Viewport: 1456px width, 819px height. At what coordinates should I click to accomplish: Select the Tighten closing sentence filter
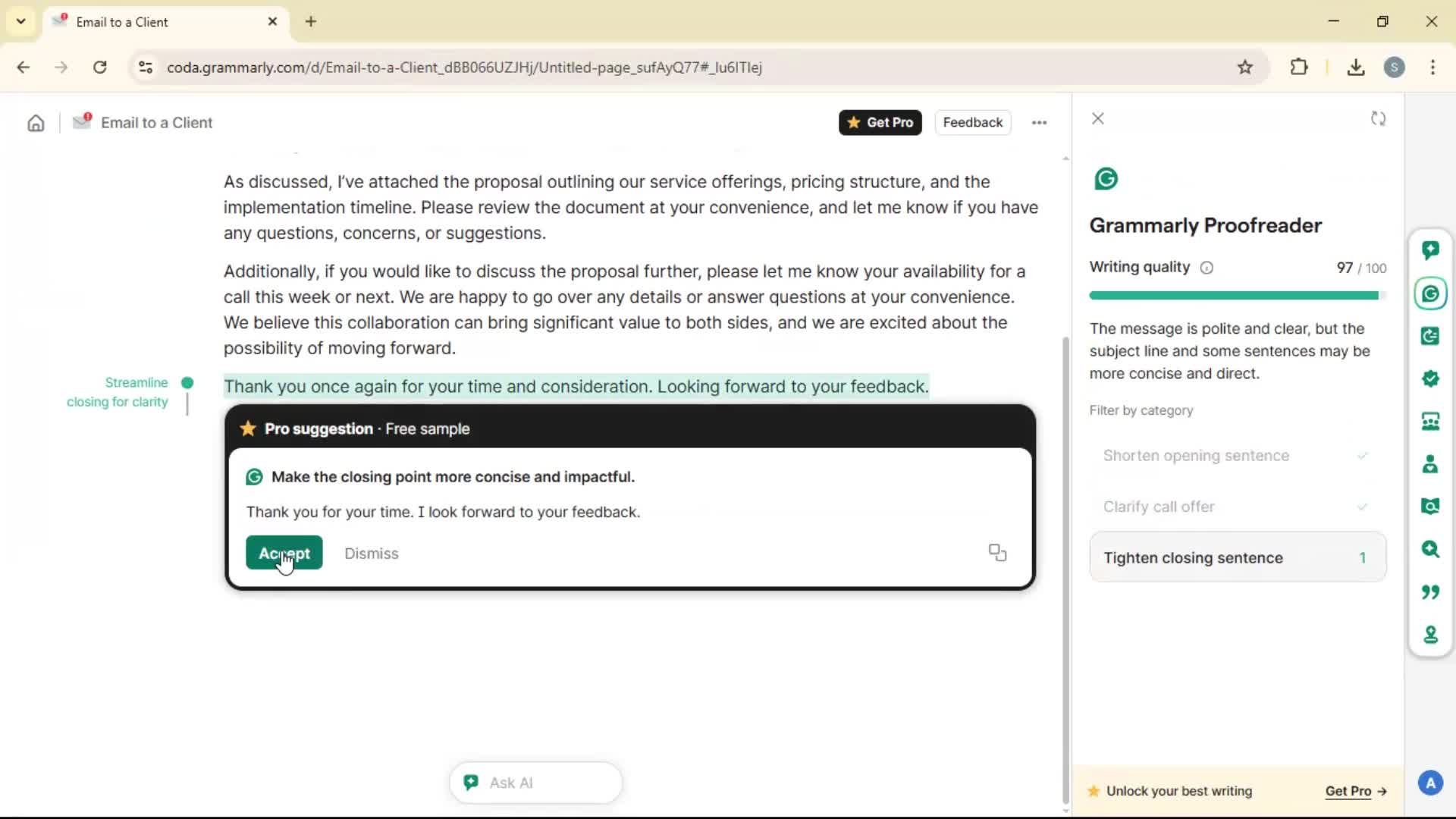point(1237,557)
